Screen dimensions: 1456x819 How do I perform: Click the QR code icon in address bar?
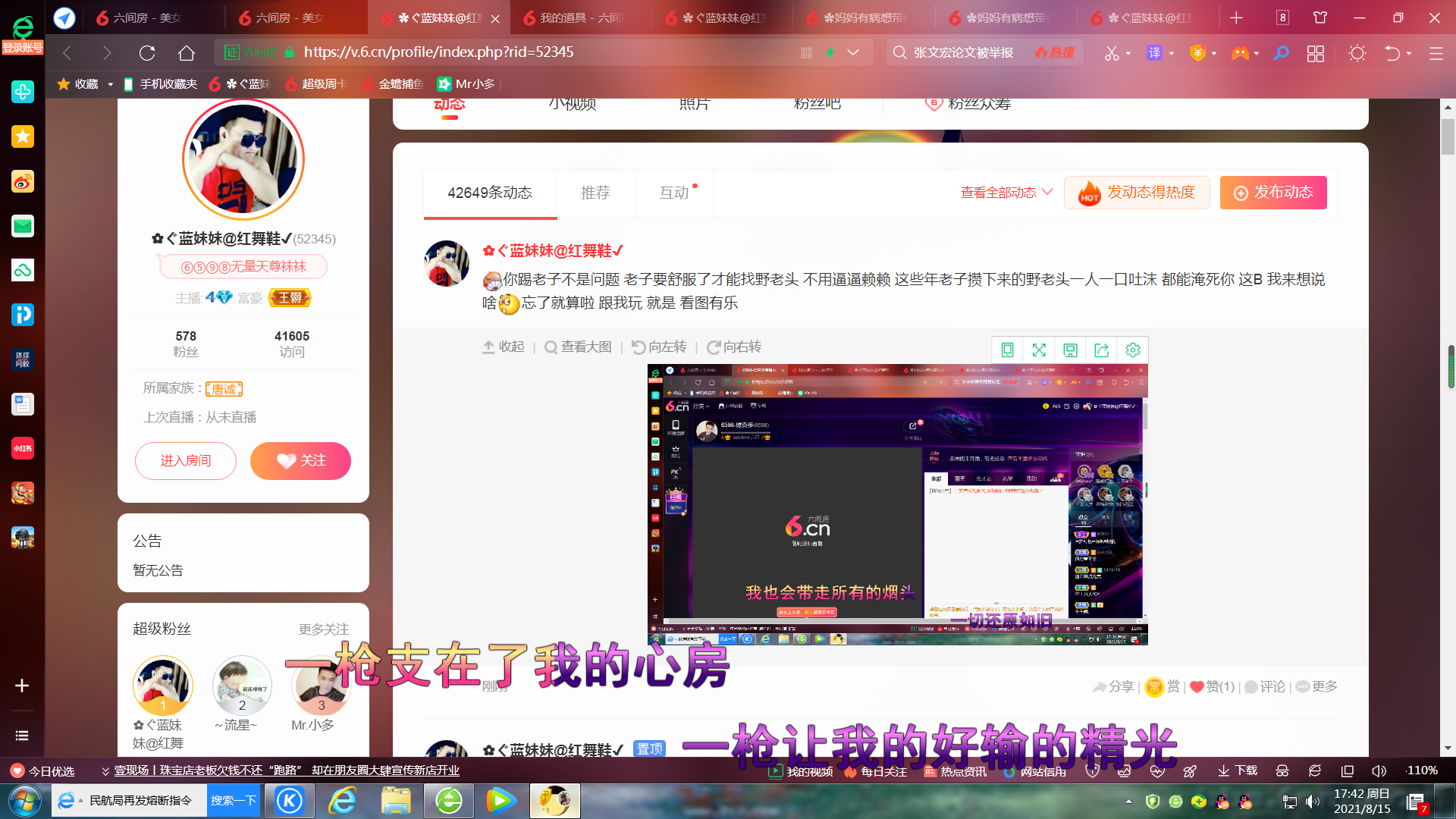click(806, 52)
